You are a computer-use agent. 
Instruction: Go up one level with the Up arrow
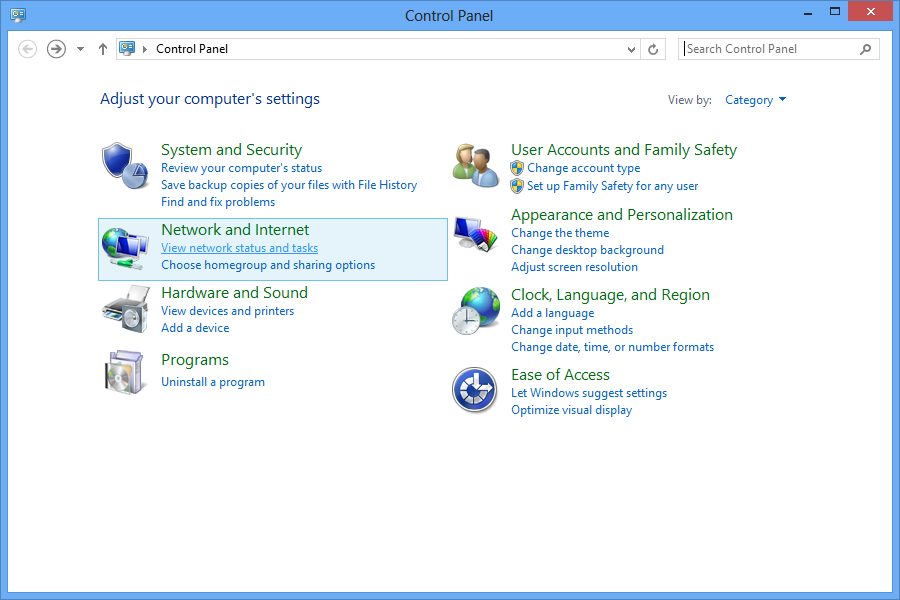[x=103, y=49]
